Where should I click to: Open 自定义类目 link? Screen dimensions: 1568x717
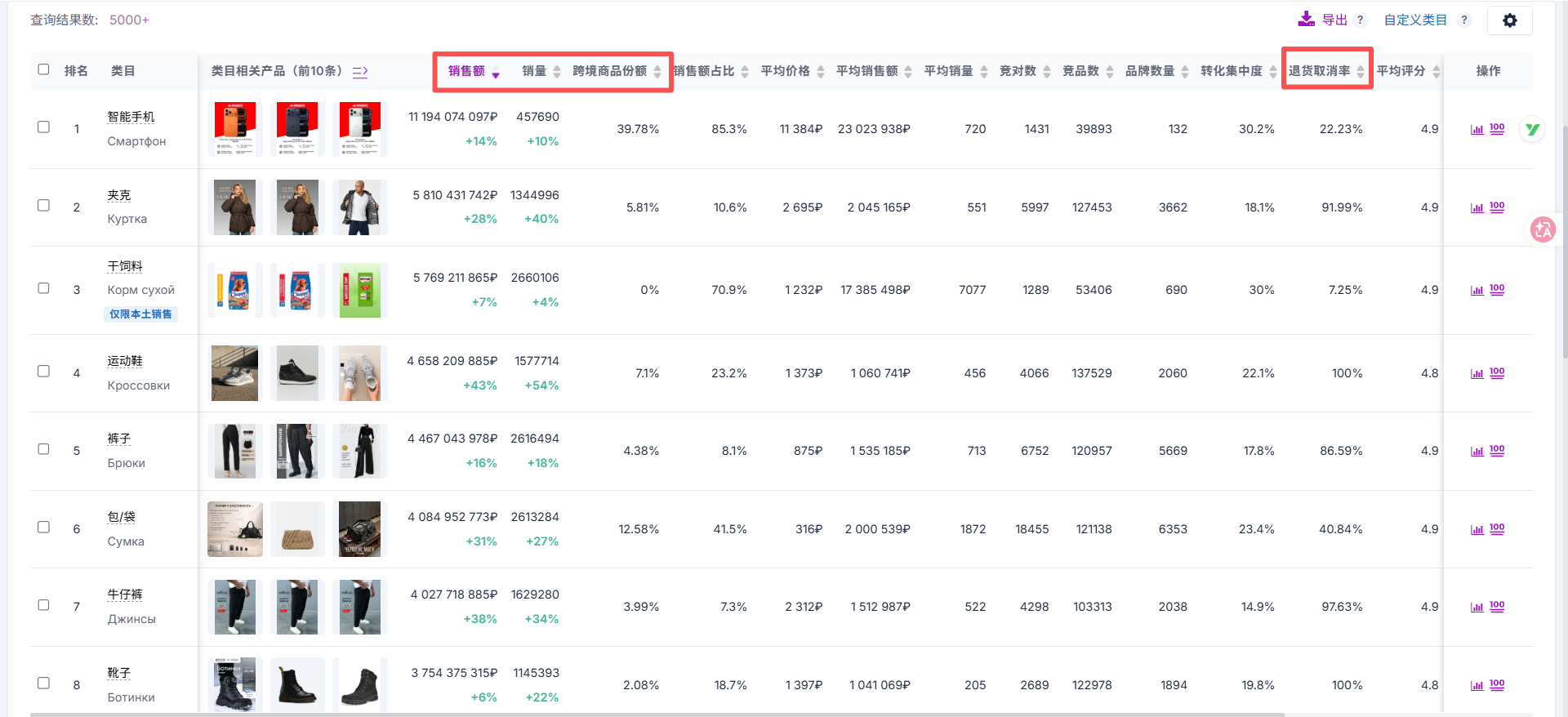pyautogui.click(x=1414, y=20)
